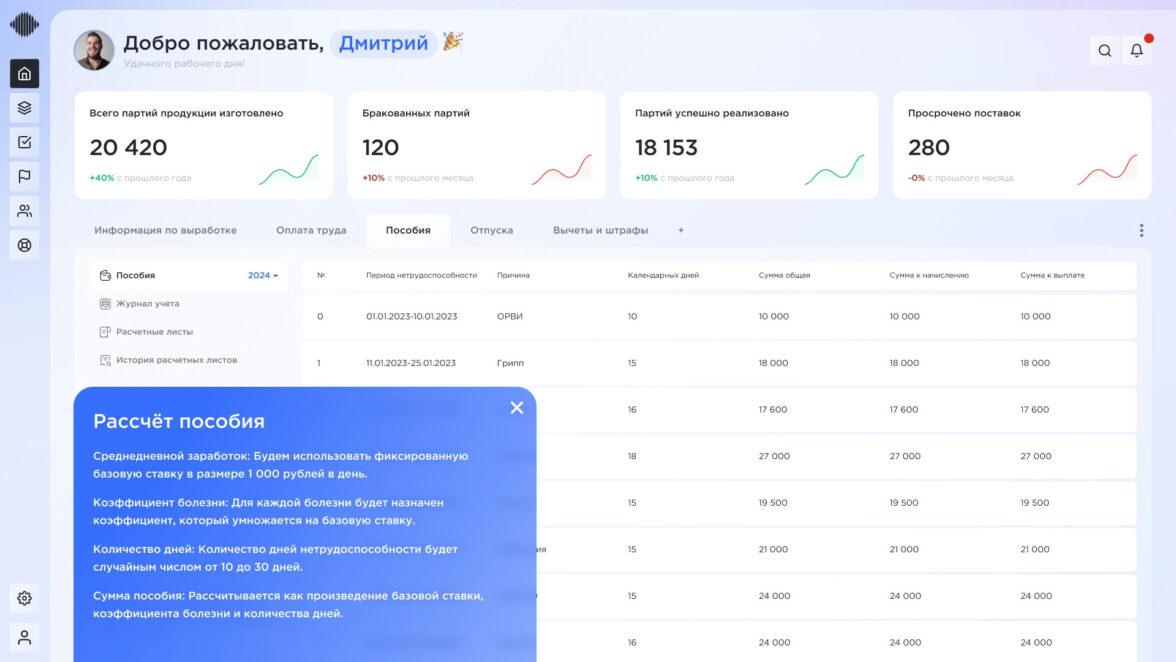Click the lifebuoy support sidebar icon

25,245
